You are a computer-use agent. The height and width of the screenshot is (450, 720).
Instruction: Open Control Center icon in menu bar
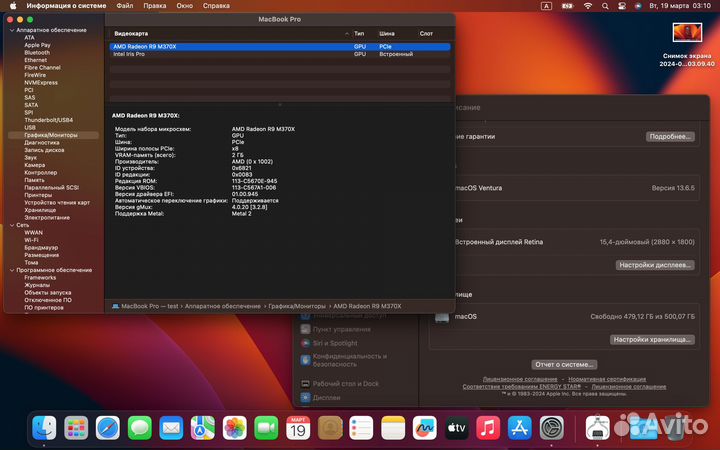click(622, 6)
